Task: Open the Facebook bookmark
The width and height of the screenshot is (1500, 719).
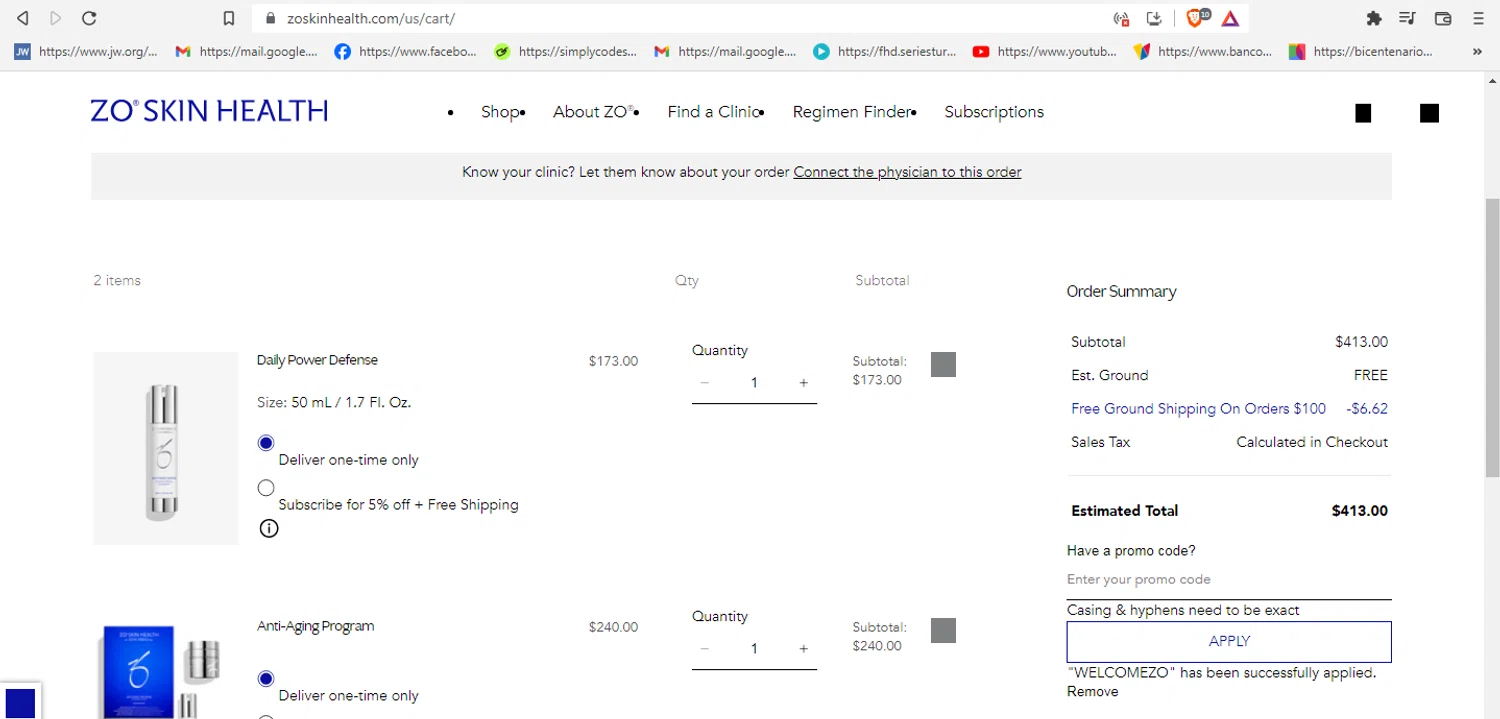Action: coord(406,52)
